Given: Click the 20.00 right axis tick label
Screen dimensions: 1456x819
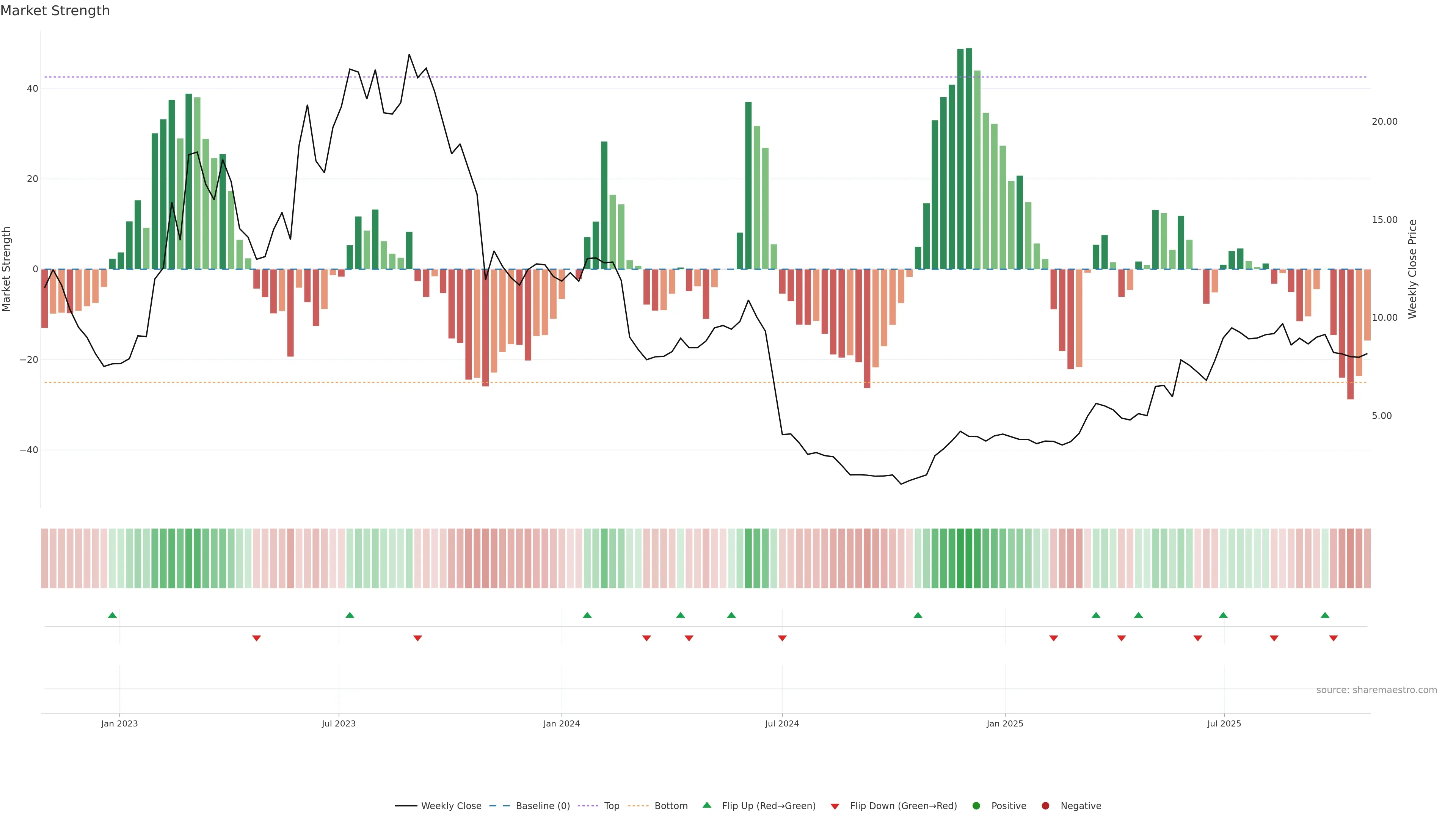Looking at the screenshot, I should [x=1384, y=121].
